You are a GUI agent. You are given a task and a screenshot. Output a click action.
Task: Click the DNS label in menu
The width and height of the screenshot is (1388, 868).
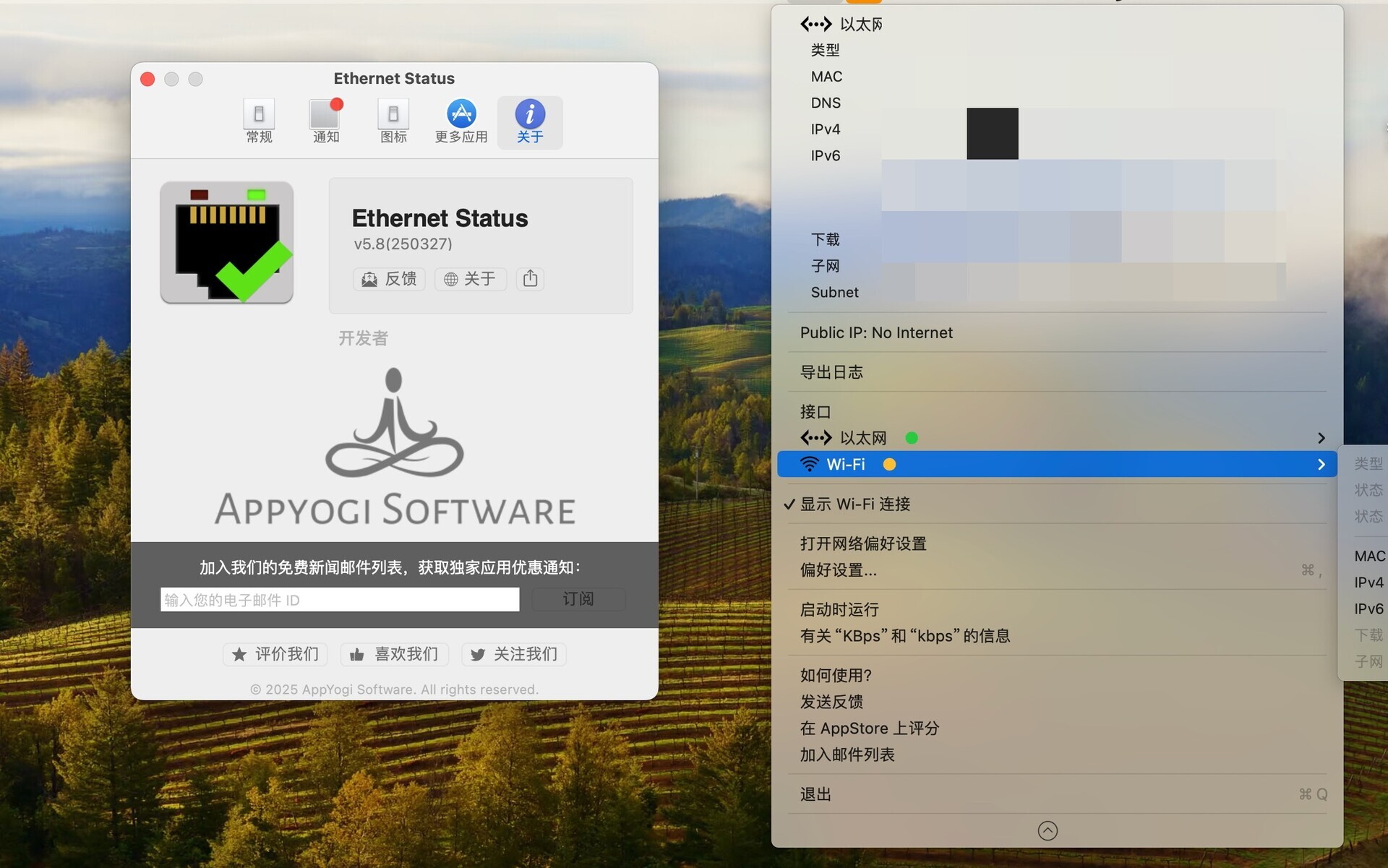click(x=826, y=103)
